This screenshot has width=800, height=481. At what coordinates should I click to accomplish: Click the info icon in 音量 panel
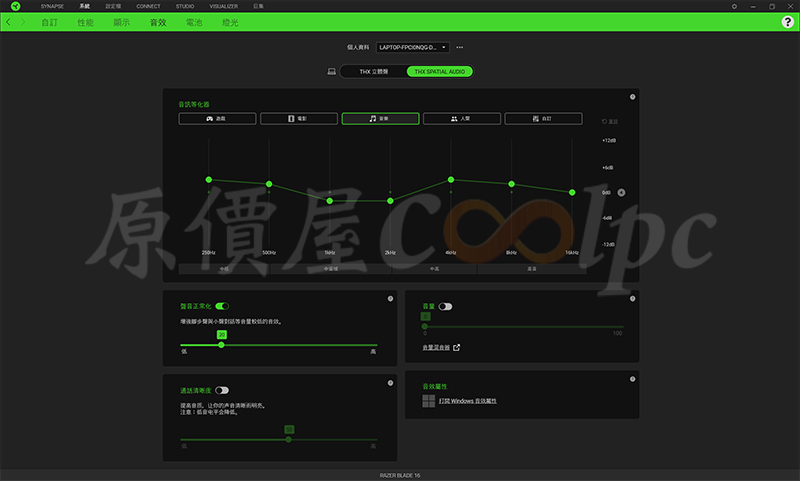point(632,299)
